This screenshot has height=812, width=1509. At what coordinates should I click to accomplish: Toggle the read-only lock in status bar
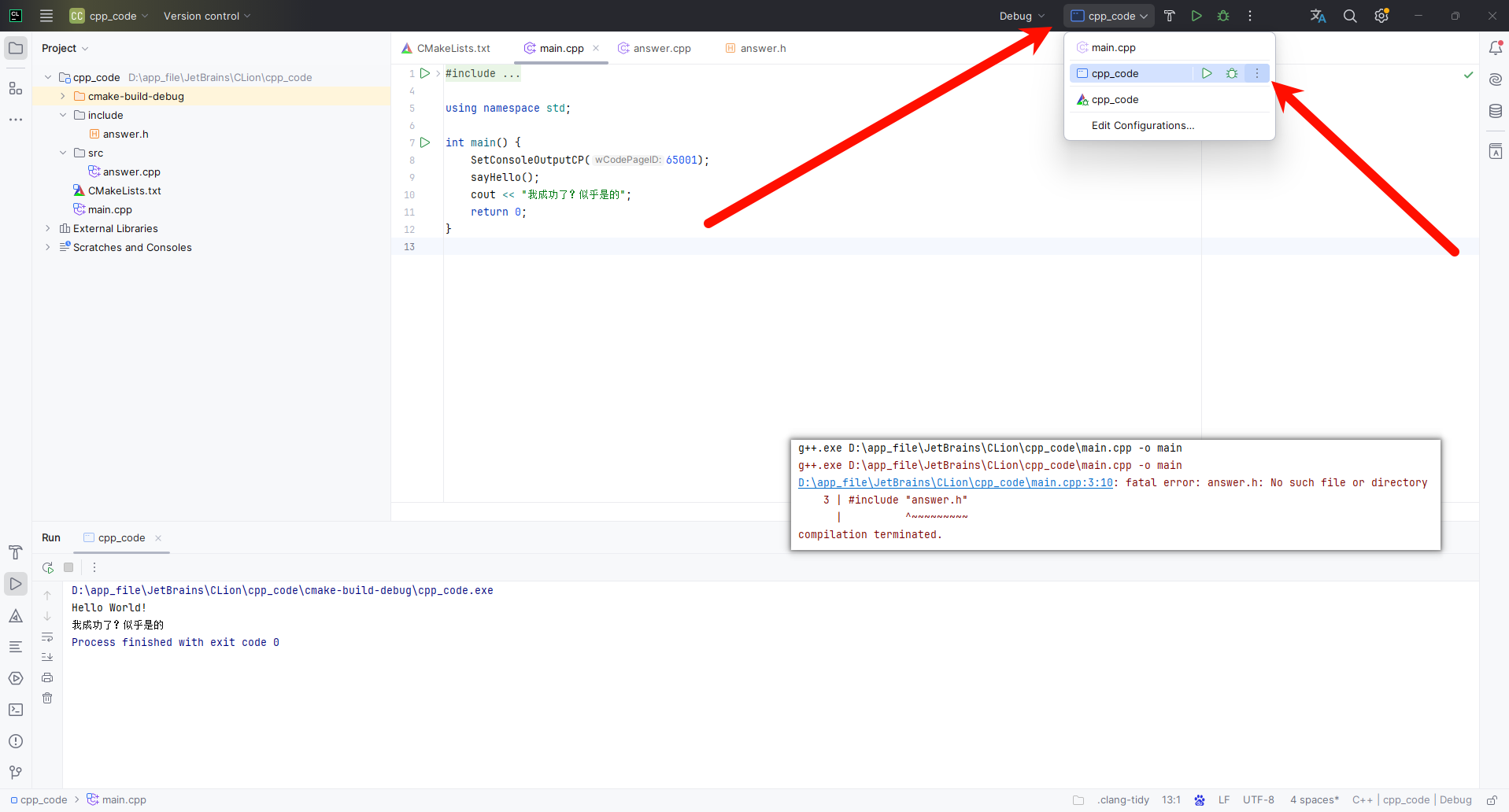pyautogui.click(x=1495, y=799)
